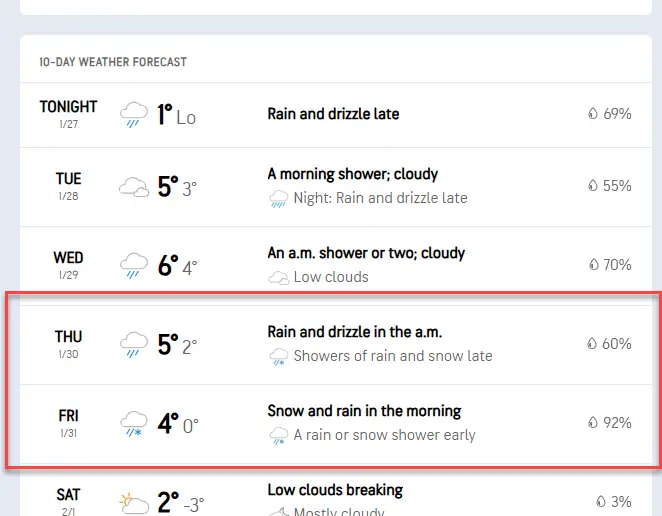
Task: Click the 10-Day Weather Forecast header
Action: coord(113,62)
